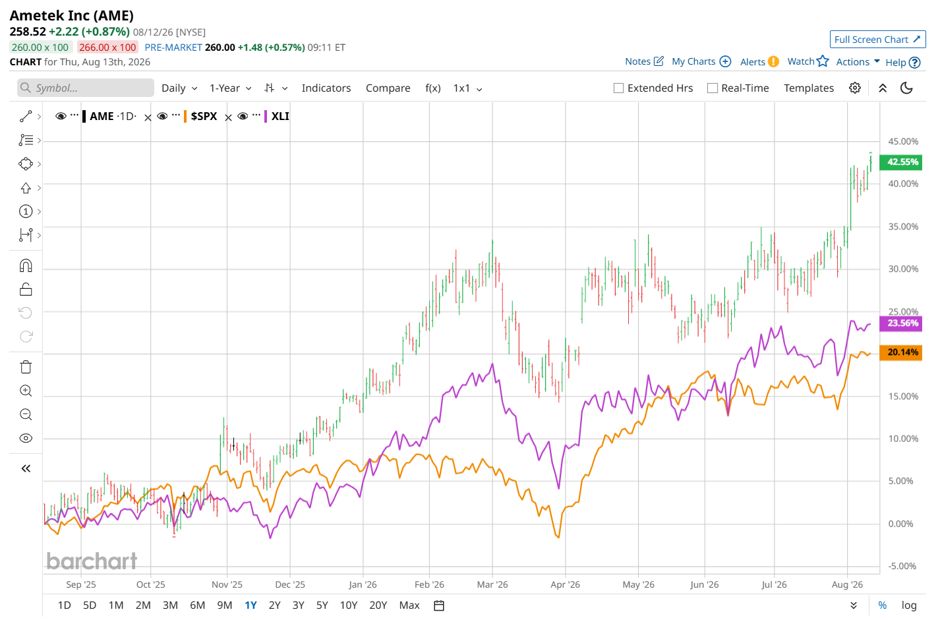Select the 1M range tab
This screenshot has width=940, height=620.
(116, 606)
